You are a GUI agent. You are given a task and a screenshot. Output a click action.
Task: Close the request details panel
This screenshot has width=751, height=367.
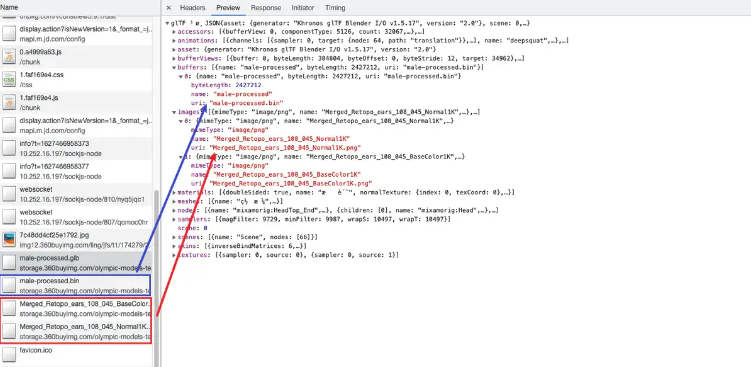point(169,8)
